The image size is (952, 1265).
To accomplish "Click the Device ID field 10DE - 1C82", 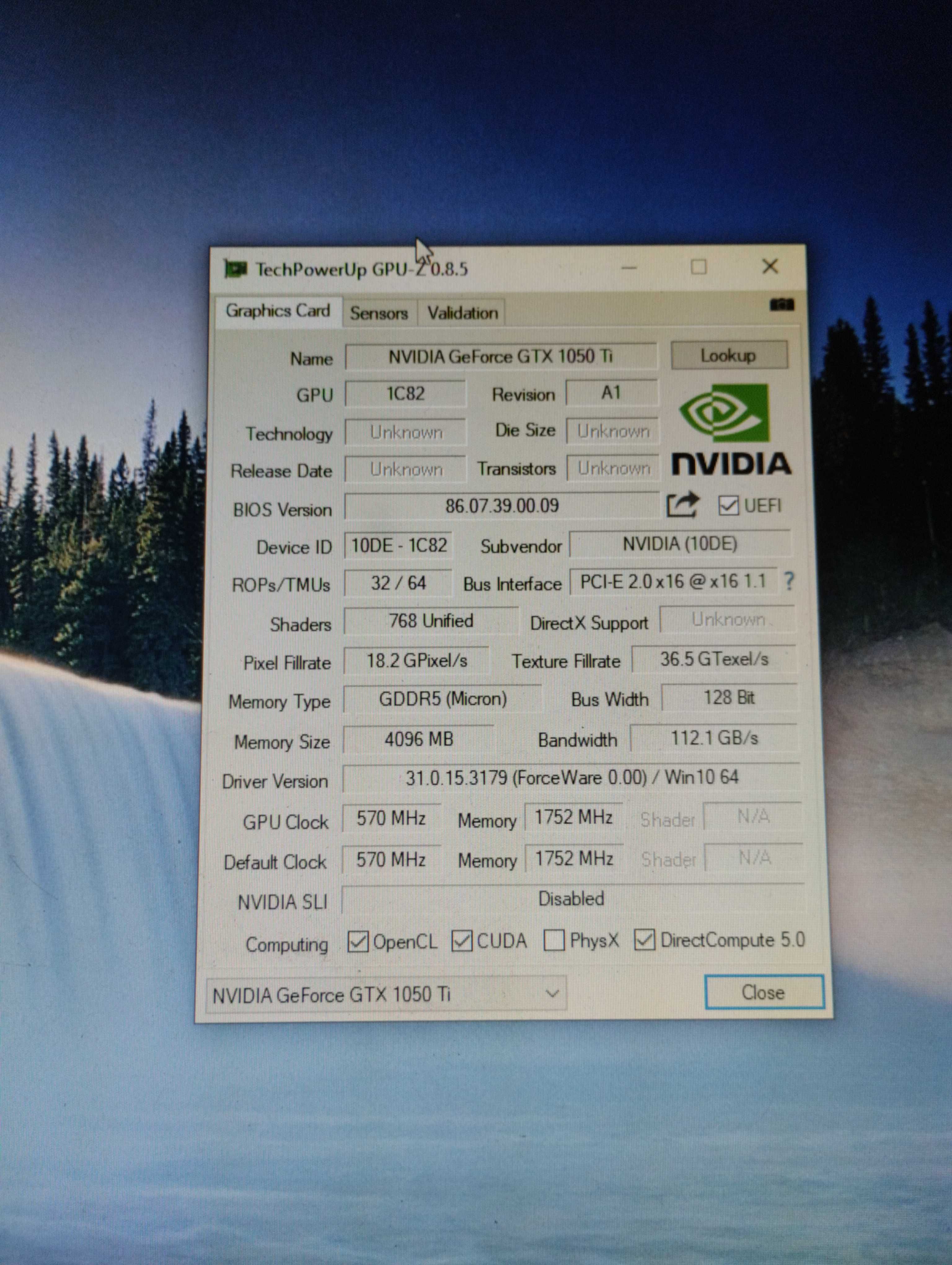I will click(398, 545).
